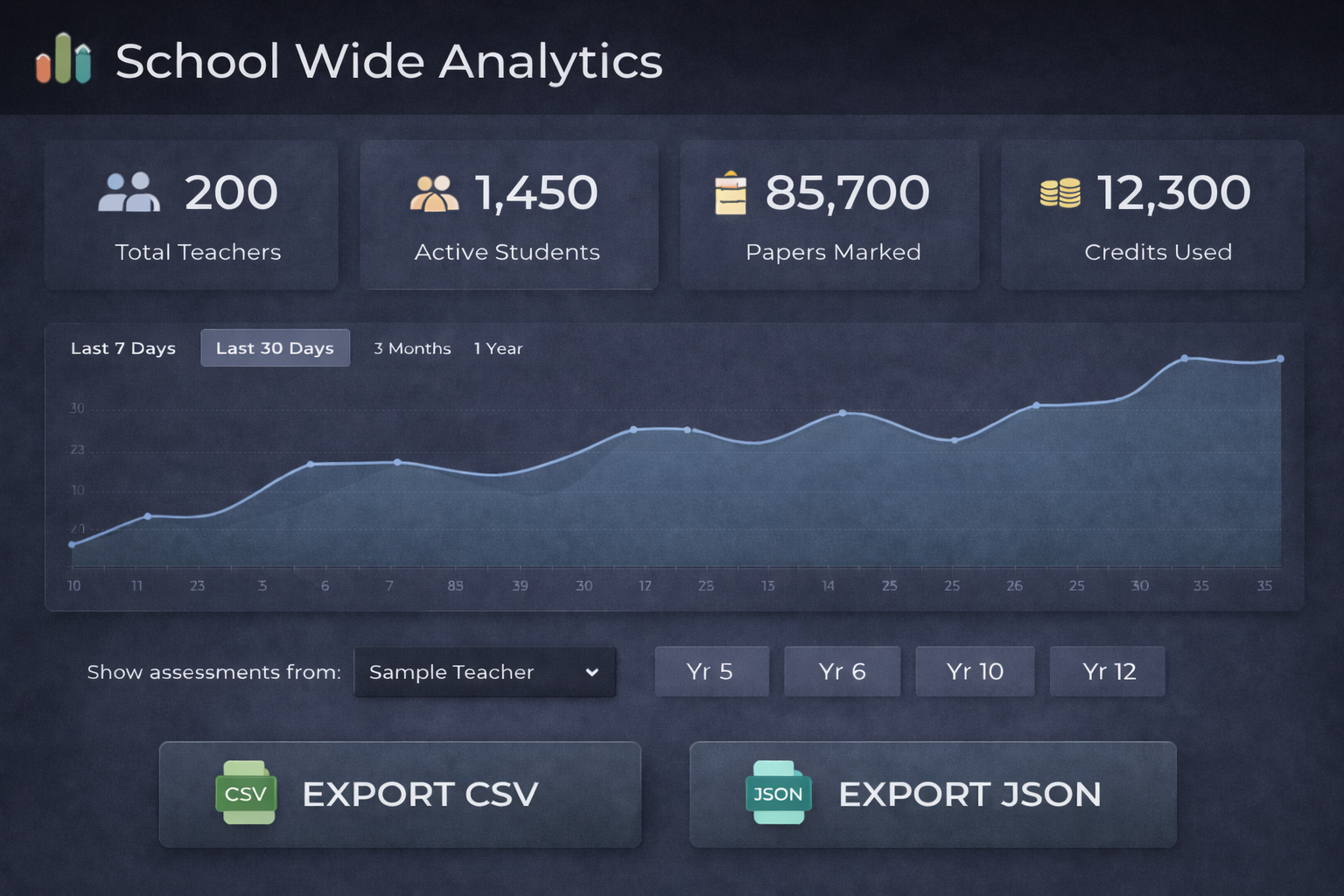Open the Sample Teacher dropdown
The width and height of the screenshot is (1344, 896).
point(484,672)
